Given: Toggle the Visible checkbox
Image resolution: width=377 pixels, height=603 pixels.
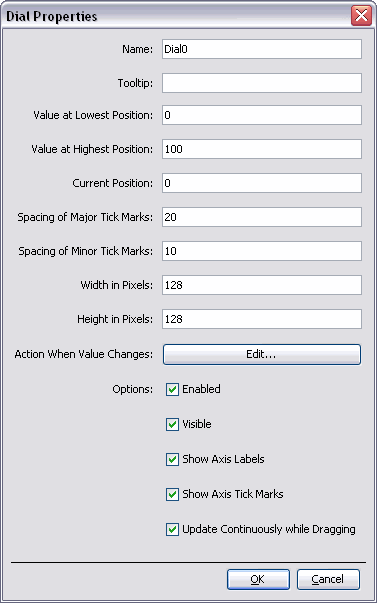Looking at the screenshot, I should point(172,424).
